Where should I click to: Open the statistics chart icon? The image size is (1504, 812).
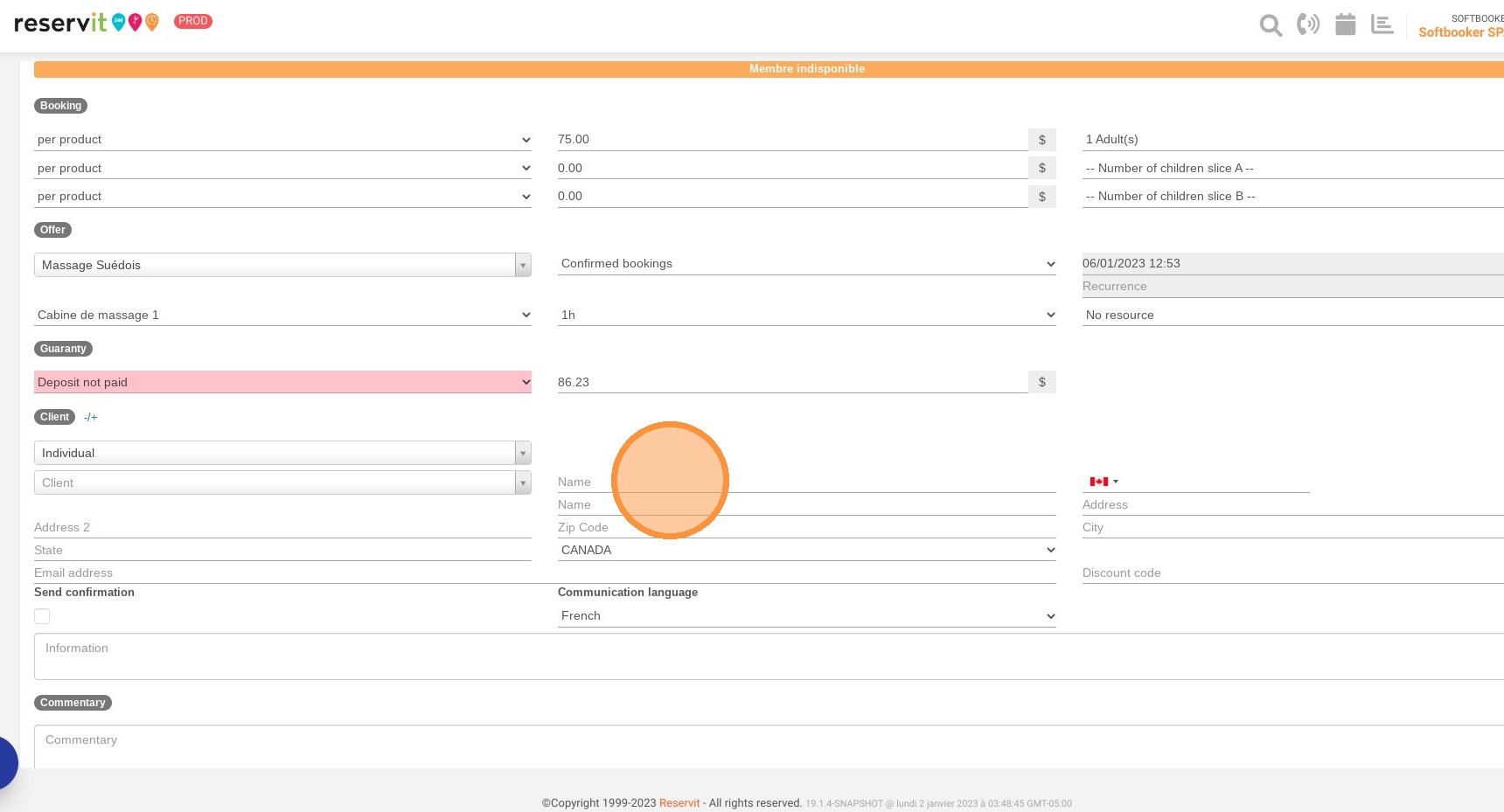click(x=1382, y=24)
